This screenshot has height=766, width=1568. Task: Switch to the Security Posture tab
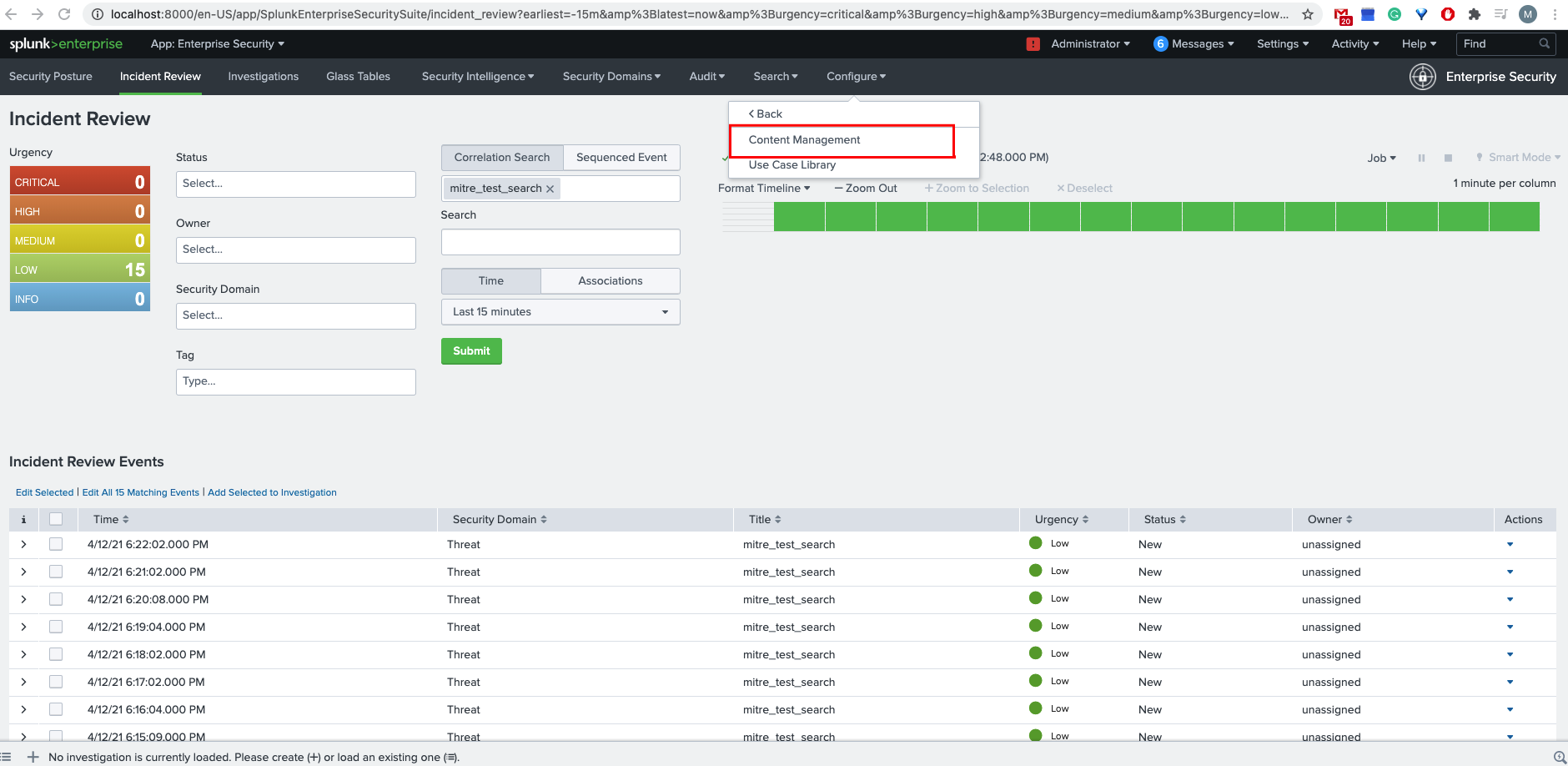tap(51, 76)
